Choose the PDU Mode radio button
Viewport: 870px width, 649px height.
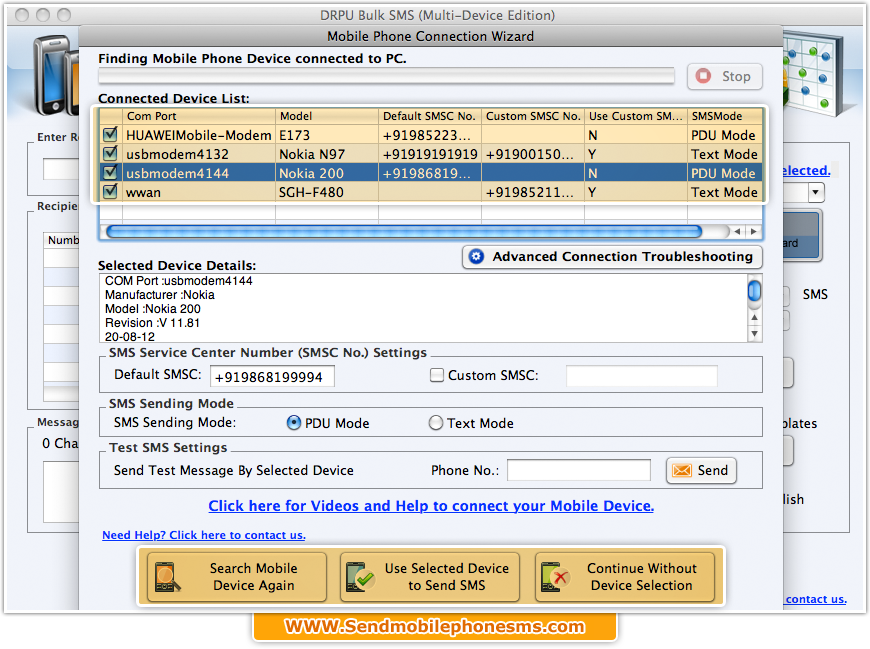pos(294,423)
